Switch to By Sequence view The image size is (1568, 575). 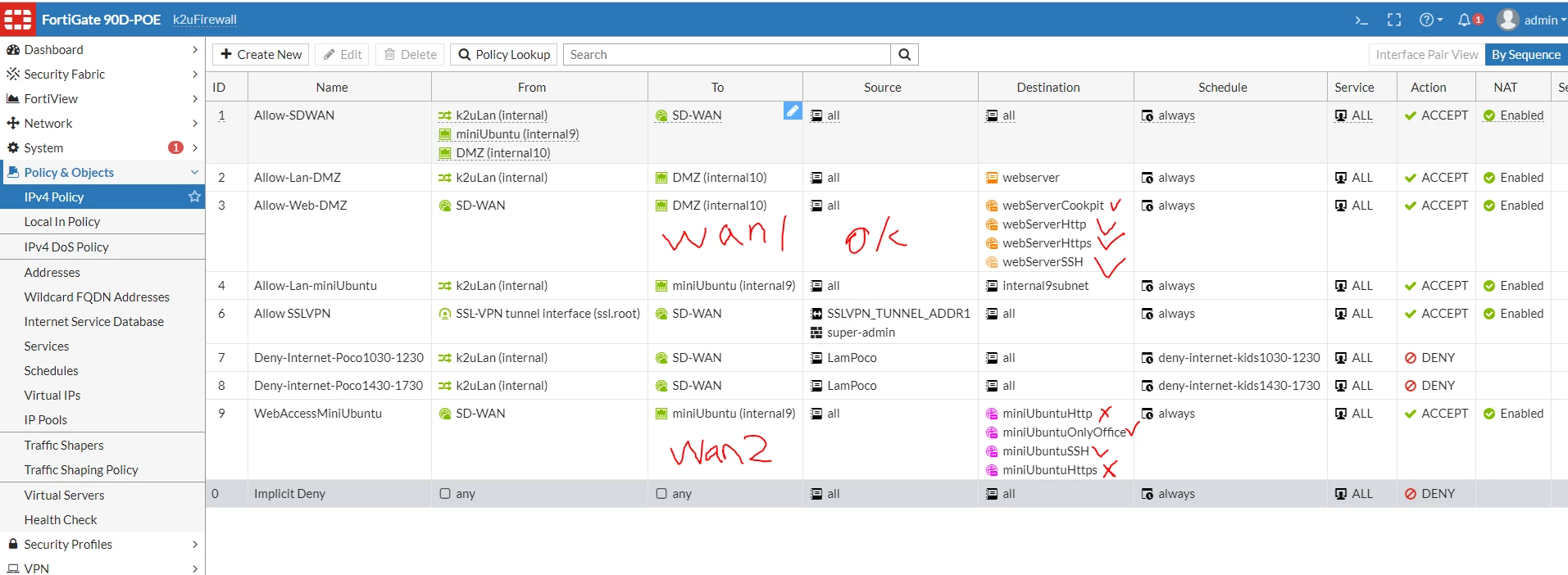1526,54
